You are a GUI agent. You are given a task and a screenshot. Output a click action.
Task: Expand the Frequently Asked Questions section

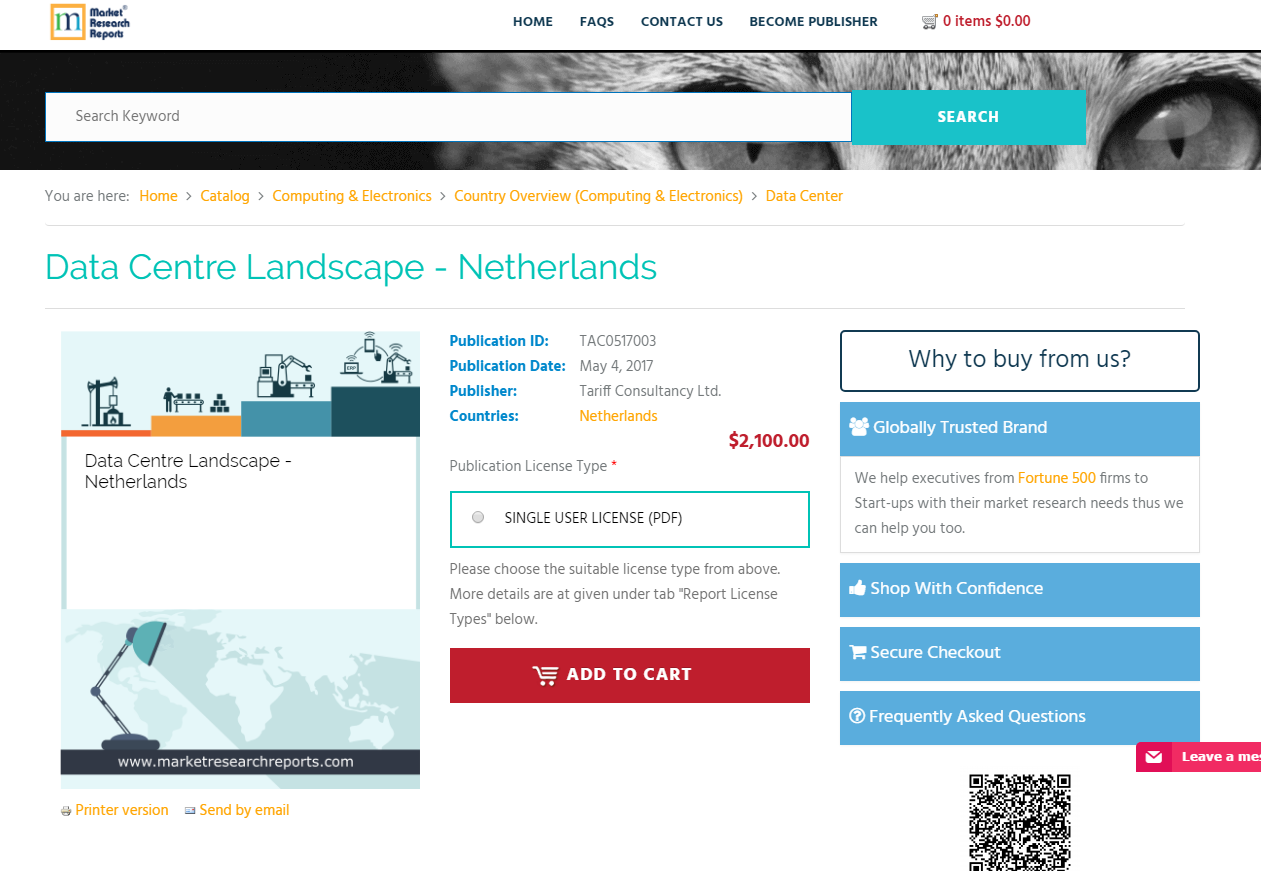click(x=1019, y=717)
